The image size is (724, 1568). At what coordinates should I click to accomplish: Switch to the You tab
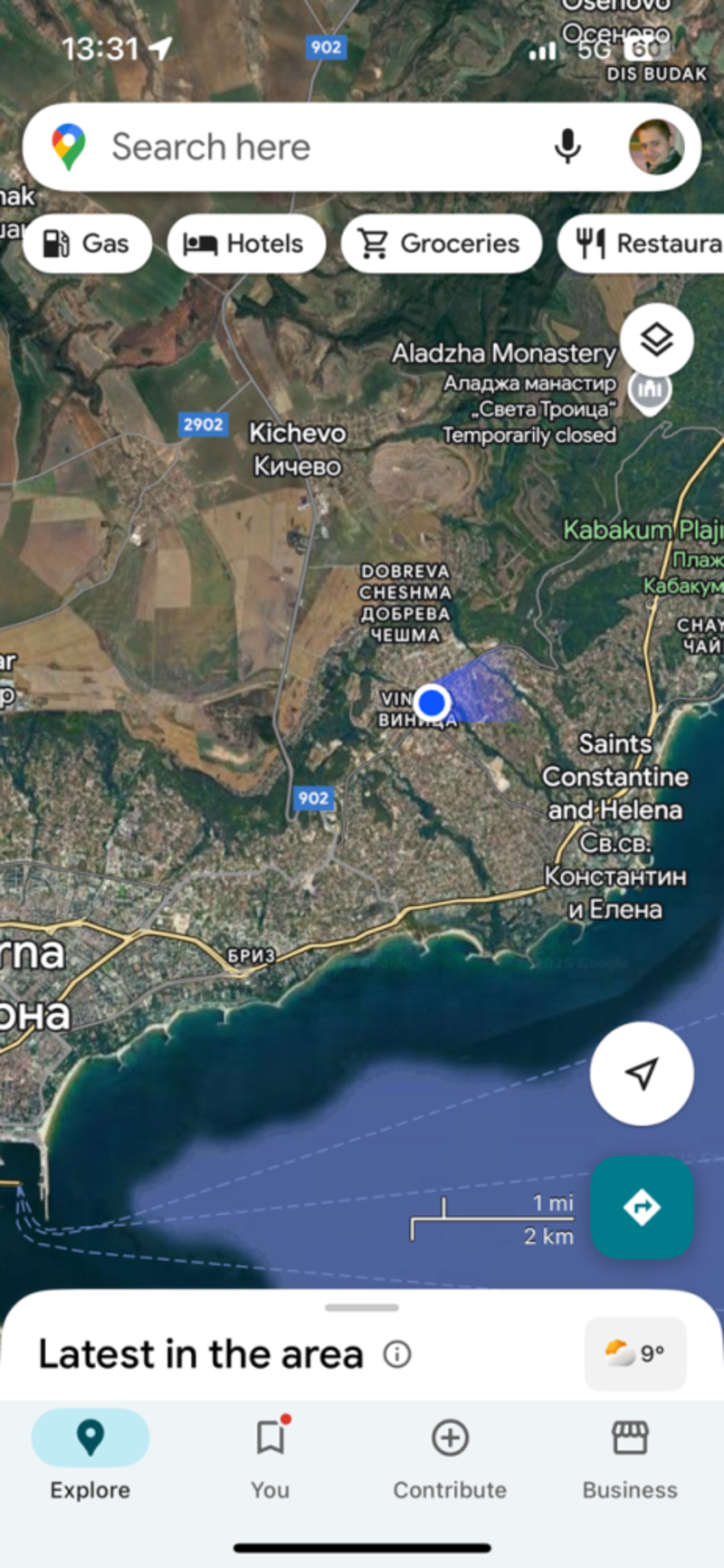click(271, 1457)
